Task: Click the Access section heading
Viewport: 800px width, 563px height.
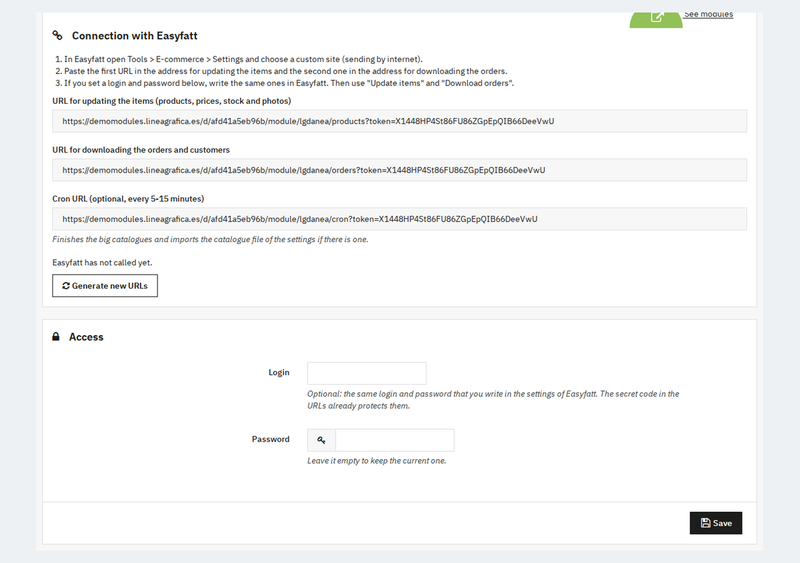Action: click(x=86, y=337)
